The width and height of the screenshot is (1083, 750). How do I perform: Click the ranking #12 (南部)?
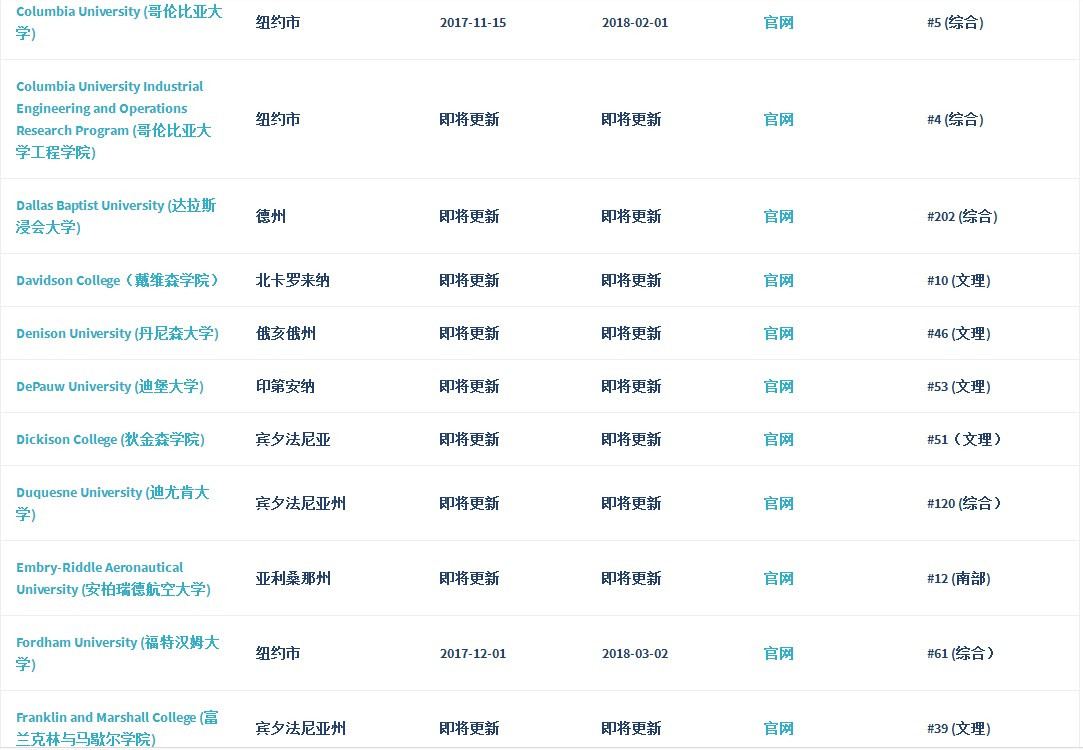pyautogui.click(x=959, y=579)
